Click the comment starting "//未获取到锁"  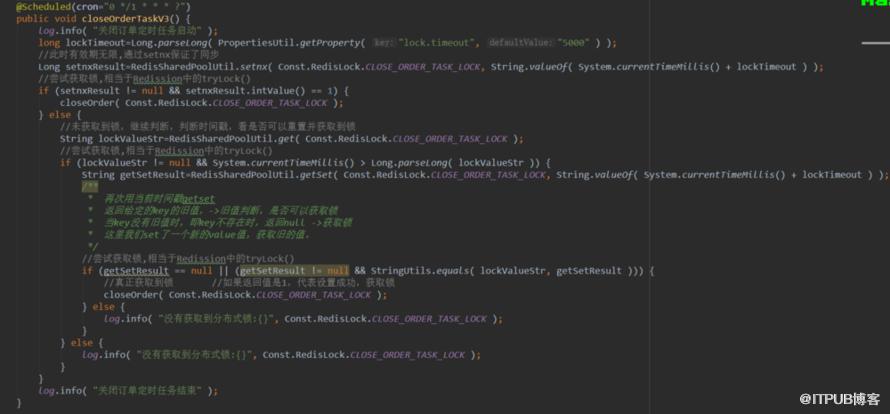pos(208,127)
